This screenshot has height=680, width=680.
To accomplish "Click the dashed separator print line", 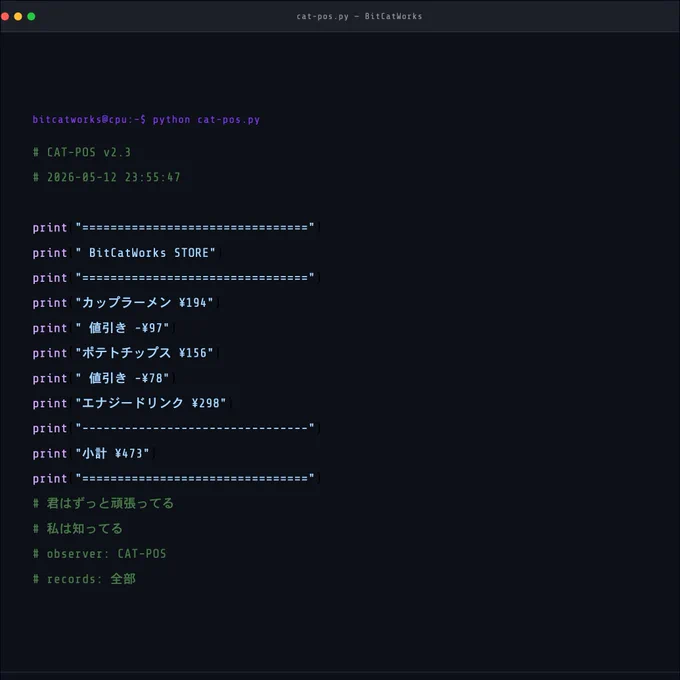I will coord(176,428).
